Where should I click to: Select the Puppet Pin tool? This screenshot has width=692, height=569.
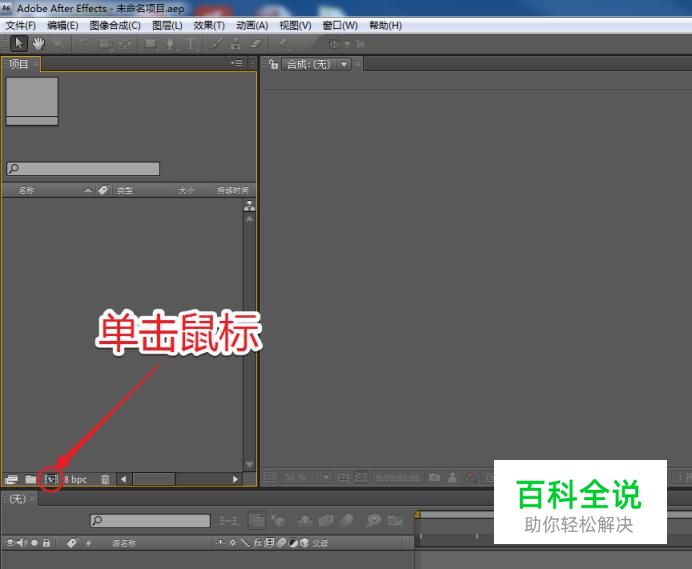pos(282,43)
